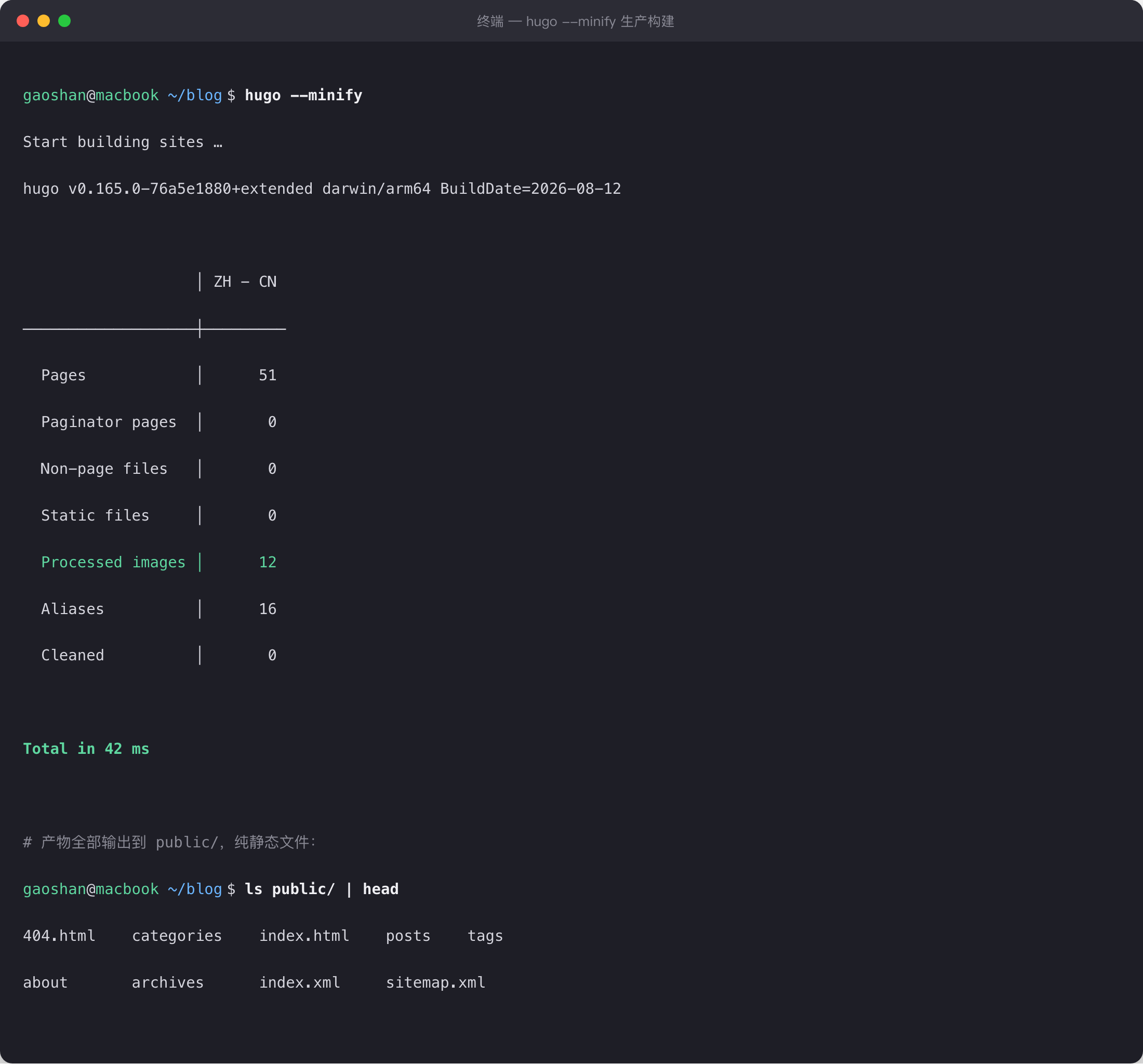The width and height of the screenshot is (1143, 1064).
Task: Click 'index.html' in the listing
Action: [x=304, y=936]
